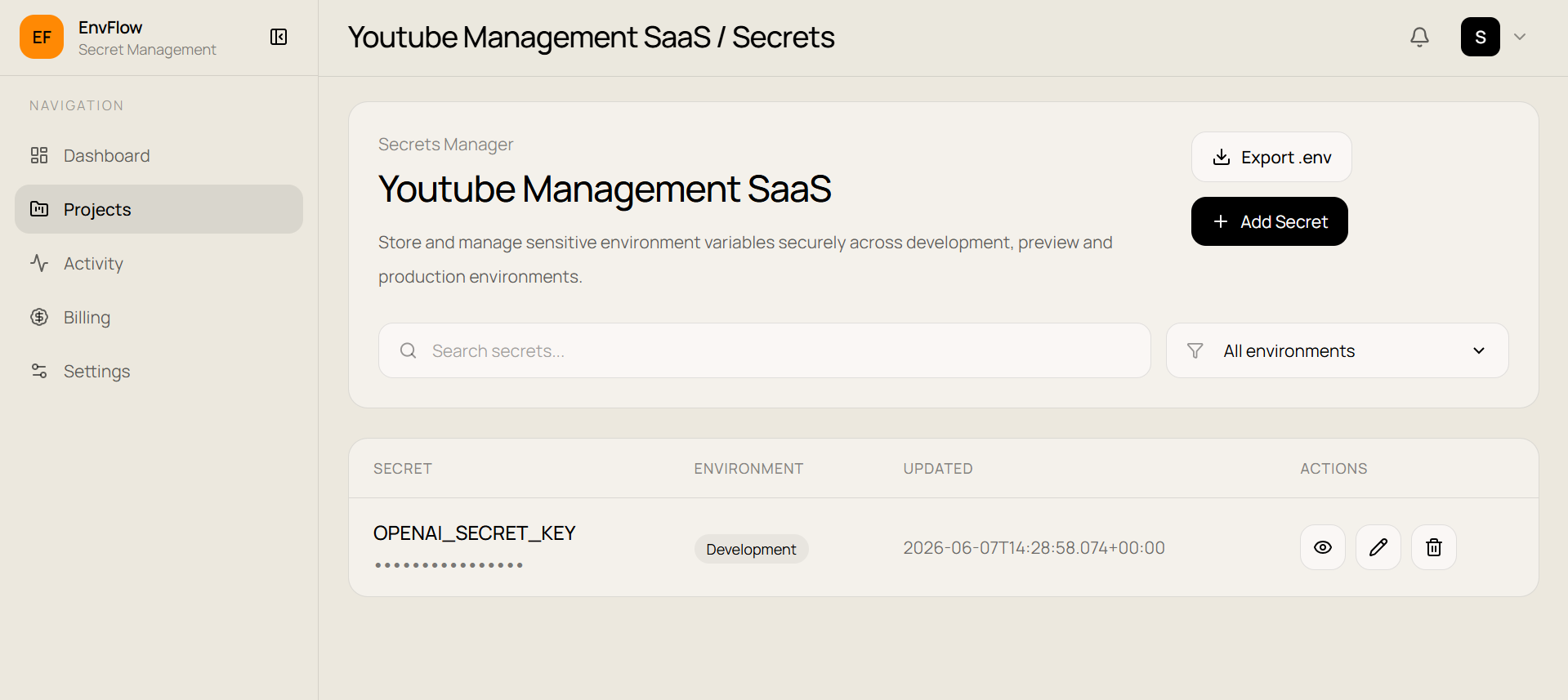This screenshot has height=700, width=1568.
Task: Open the notifications bell
Action: [1419, 37]
